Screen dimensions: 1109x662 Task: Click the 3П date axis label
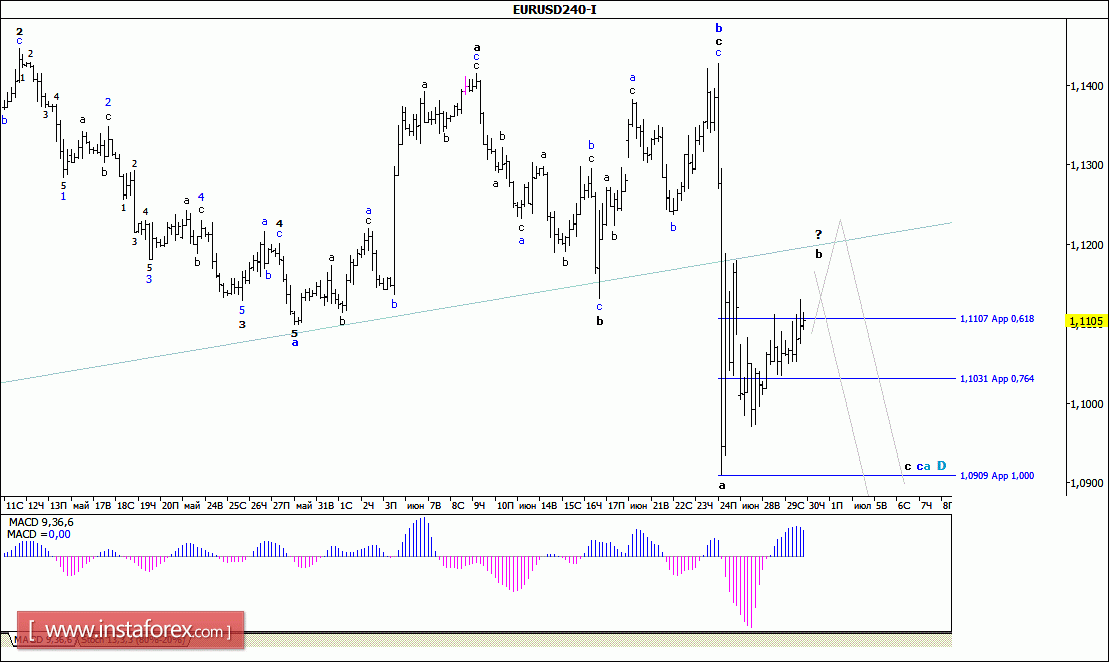(x=390, y=506)
